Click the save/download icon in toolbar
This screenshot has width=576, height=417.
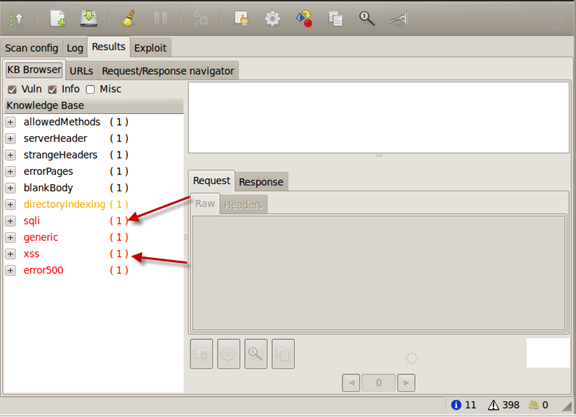click(x=89, y=18)
